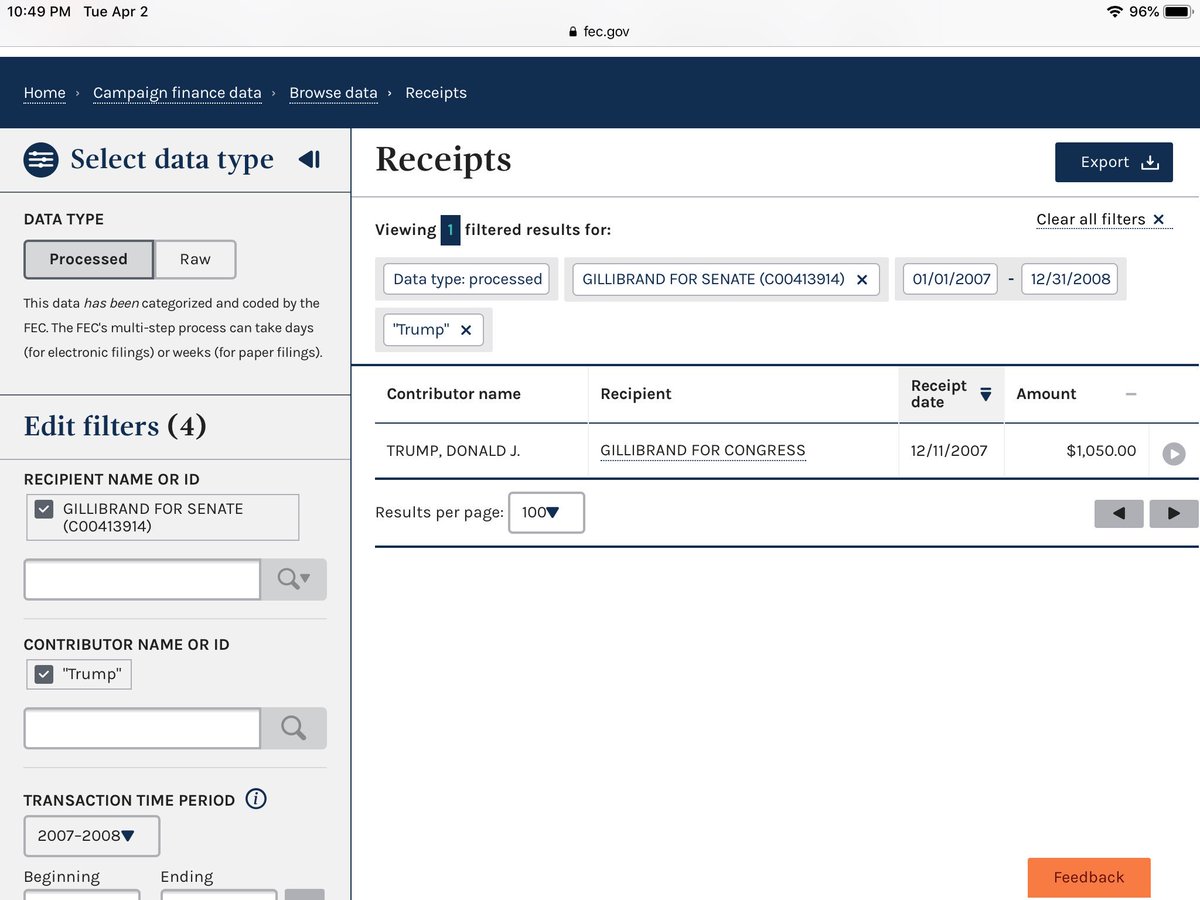Viewport: 1200px width, 900px height.
Task: Switch to Raw data type
Action: pos(196,259)
